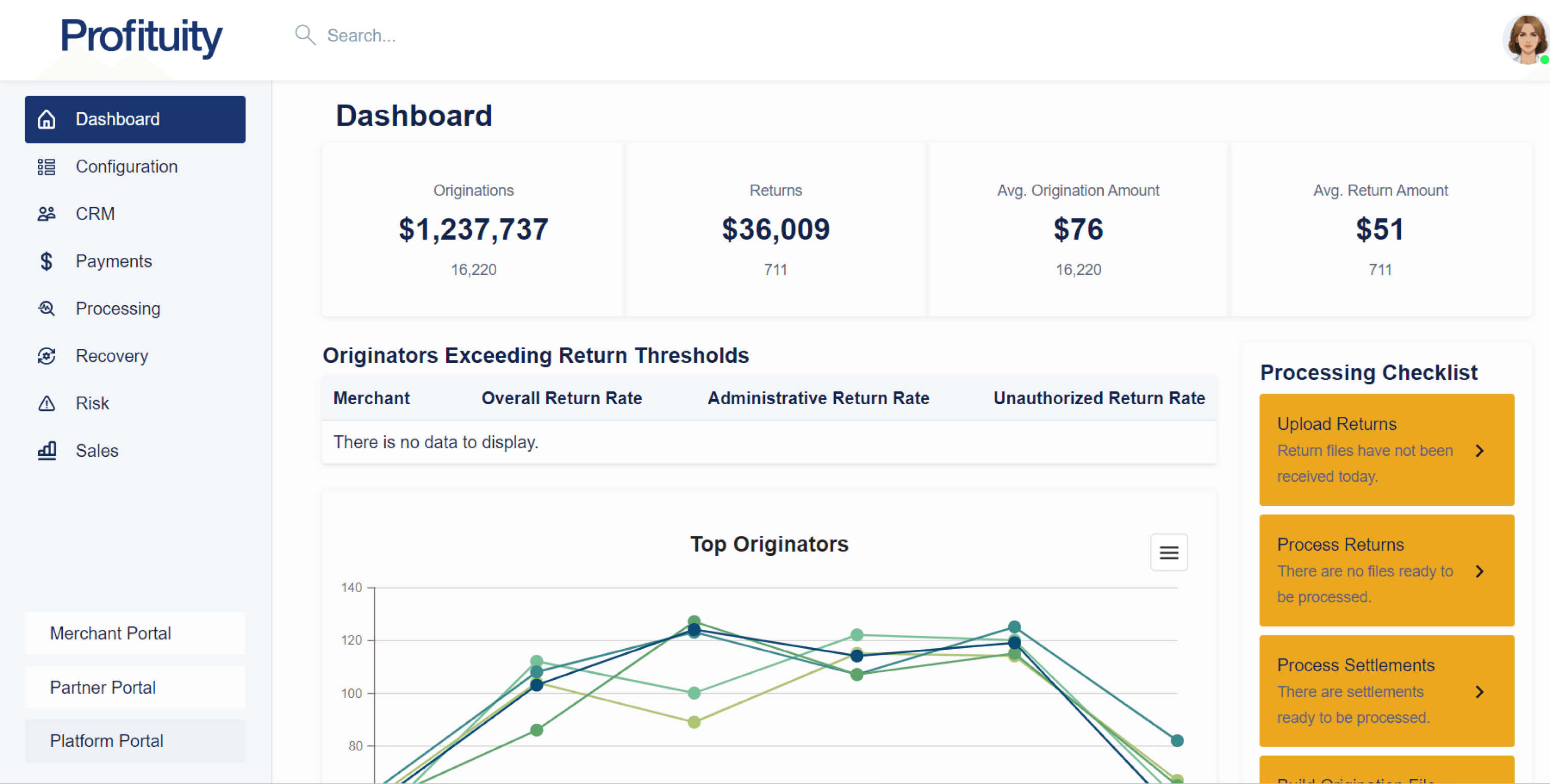Click the Sales bar chart icon
The image size is (1550, 784).
(x=46, y=451)
